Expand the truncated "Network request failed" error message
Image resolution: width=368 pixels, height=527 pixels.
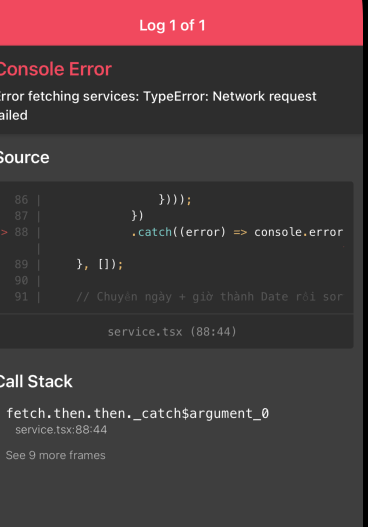tap(158, 106)
